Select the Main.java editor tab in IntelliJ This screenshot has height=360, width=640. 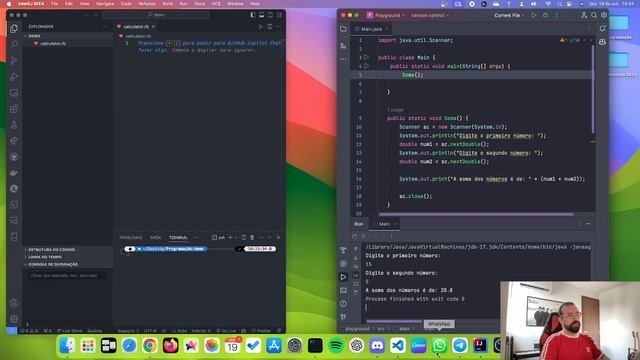click(x=371, y=29)
